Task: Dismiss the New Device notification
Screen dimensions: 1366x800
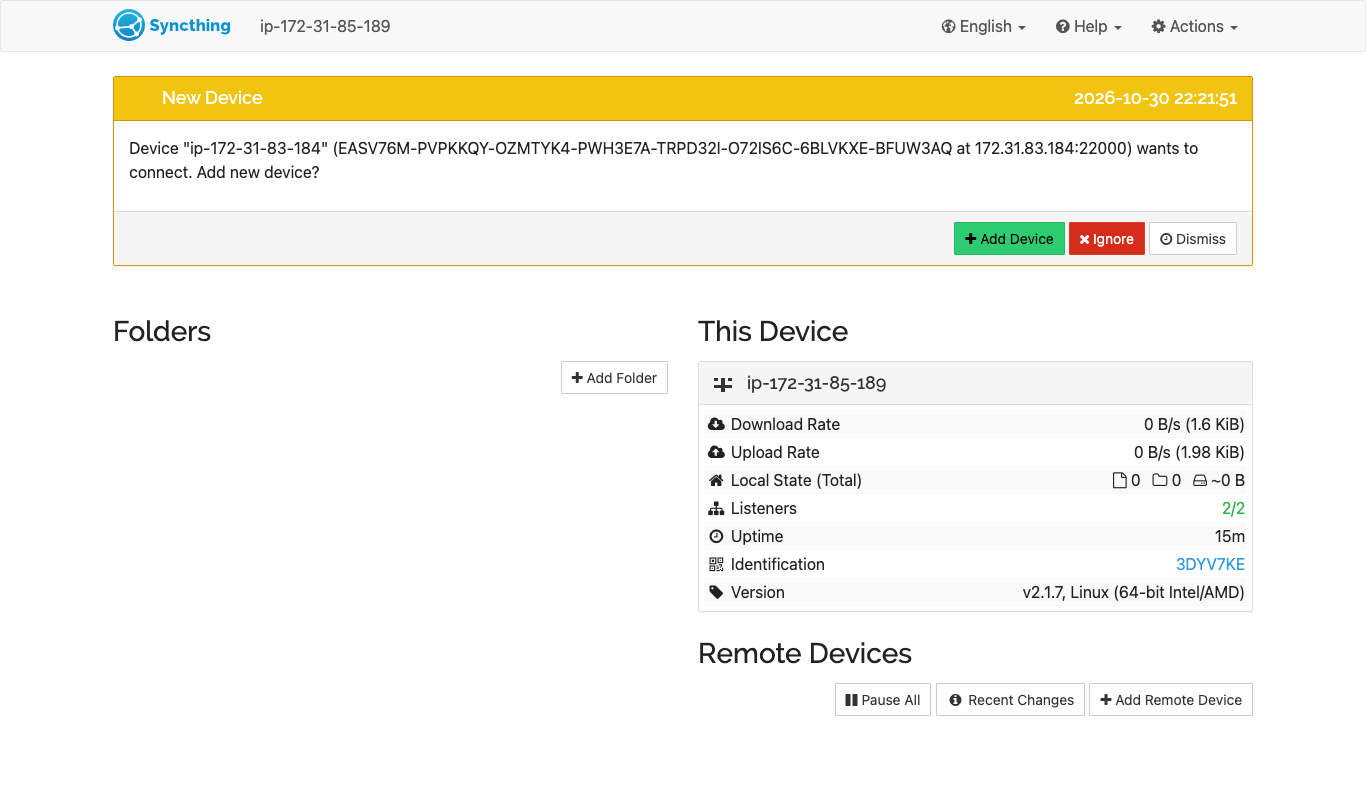Action: (x=1193, y=239)
